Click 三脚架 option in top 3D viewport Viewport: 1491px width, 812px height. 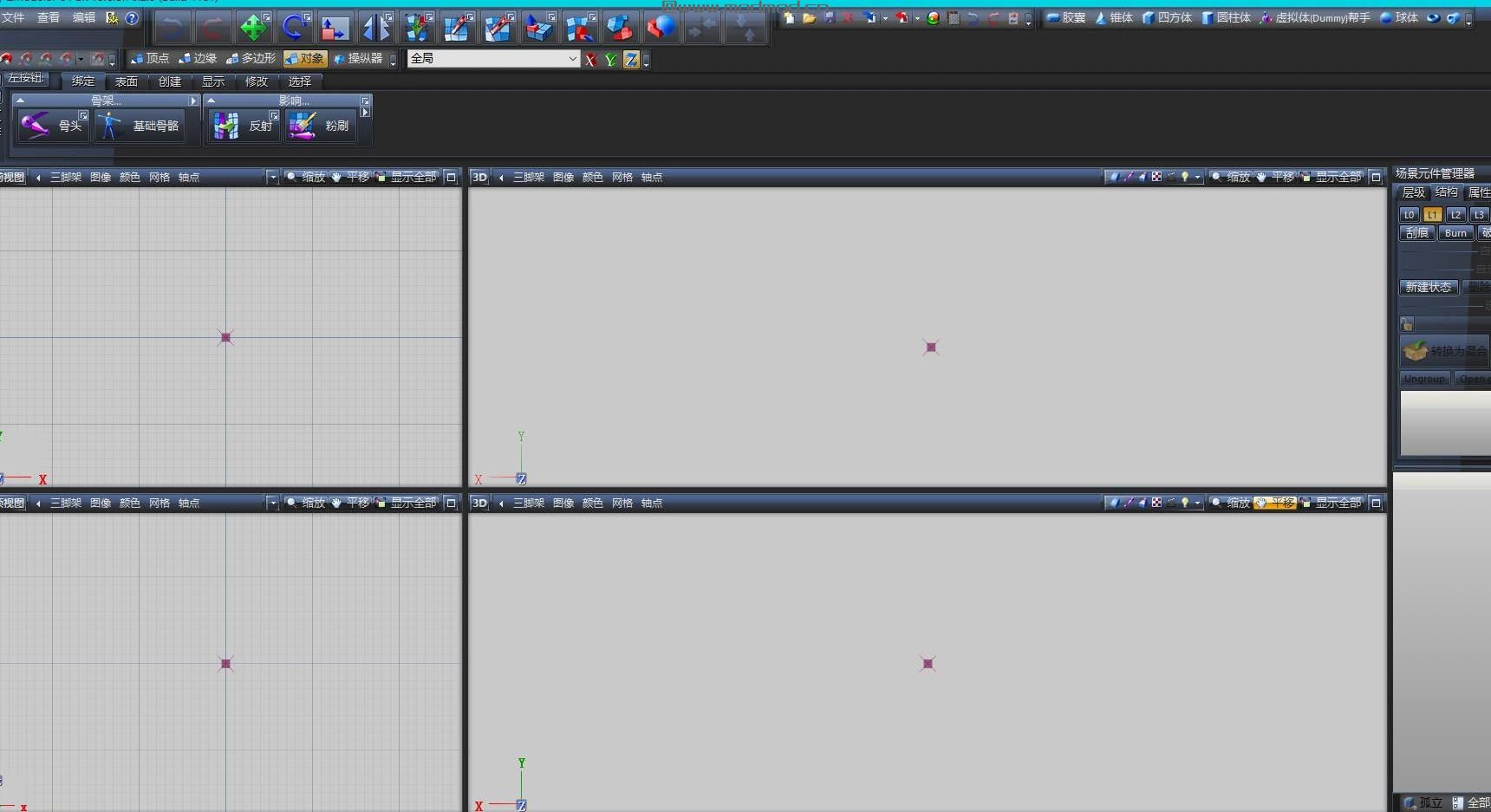[x=529, y=177]
